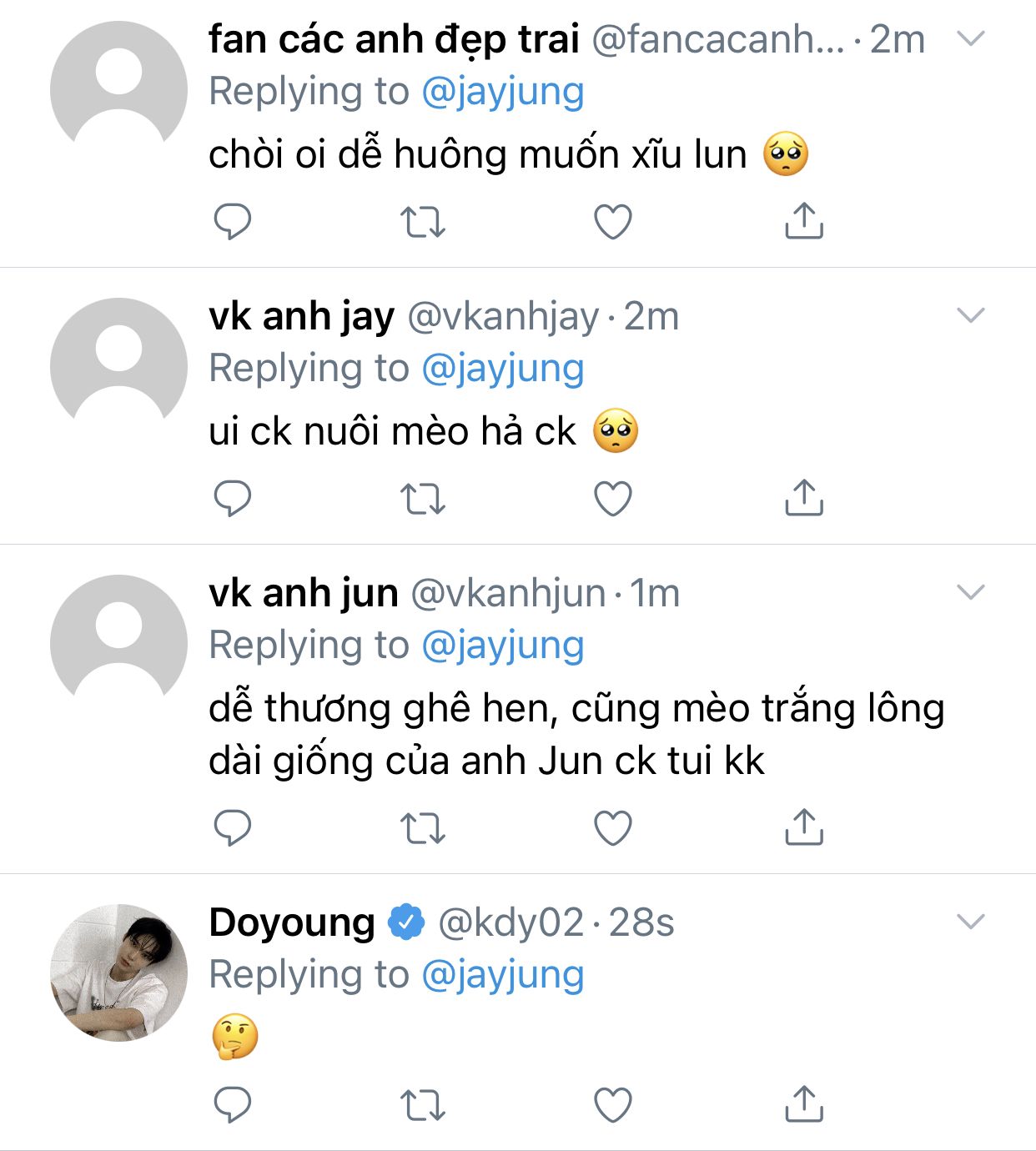Reply to fan các anh đẹp trai's tweet

pos(233,222)
